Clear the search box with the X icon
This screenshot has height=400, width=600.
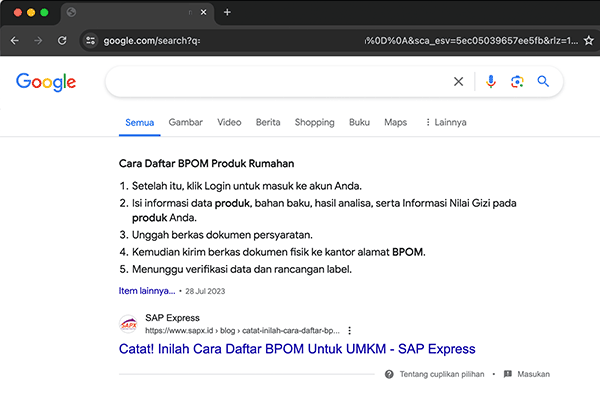point(458,82)
